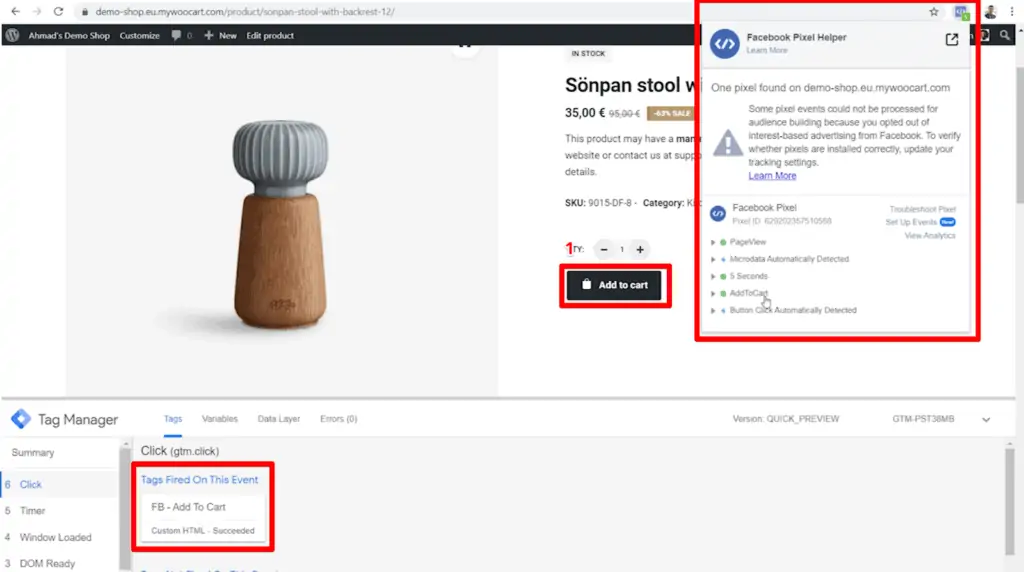Click the browser address bar URL
Viewport: 1024px width, 572px height.
click(x=245, y=12)
